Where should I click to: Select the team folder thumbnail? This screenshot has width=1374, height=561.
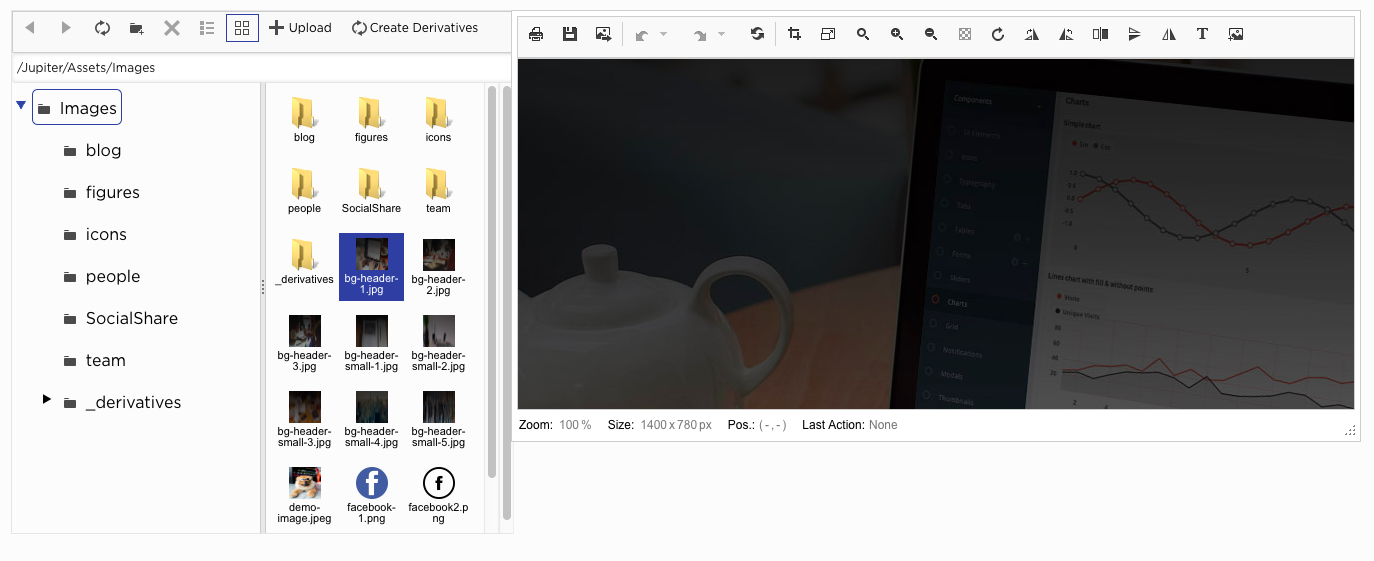click(x=438, y=191)
